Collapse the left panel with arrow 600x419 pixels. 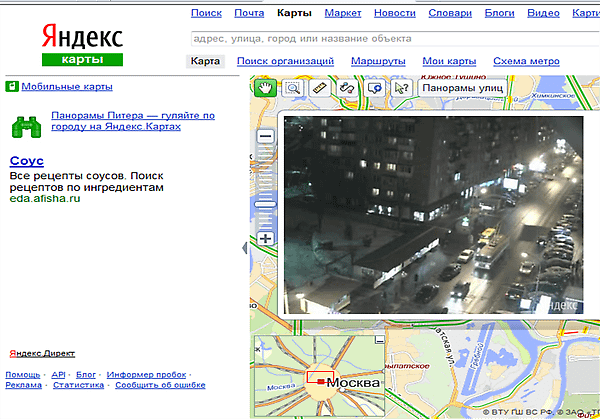coord(245,248)
